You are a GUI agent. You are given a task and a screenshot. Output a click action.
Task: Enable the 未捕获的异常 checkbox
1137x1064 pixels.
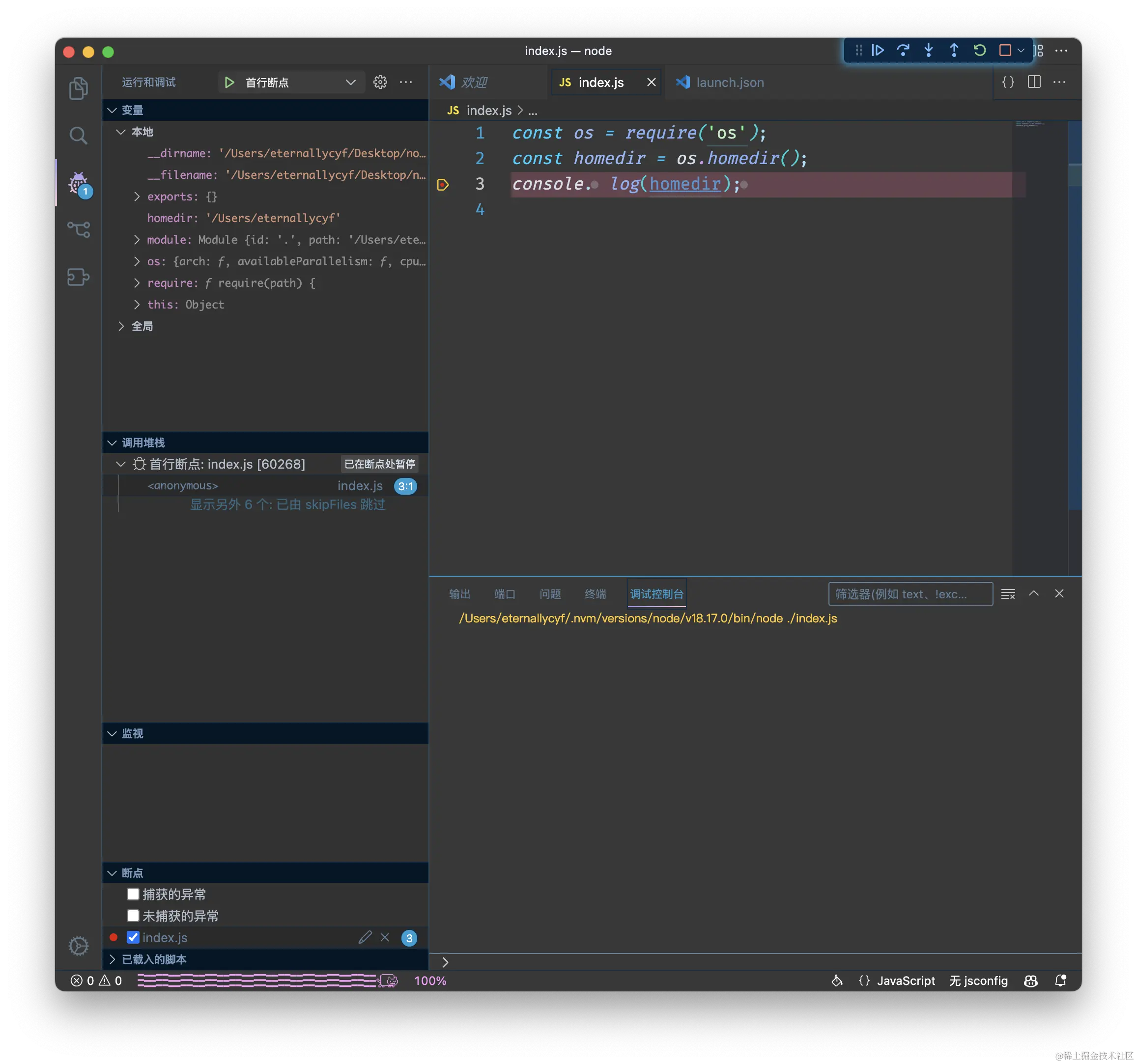point(133,915)
